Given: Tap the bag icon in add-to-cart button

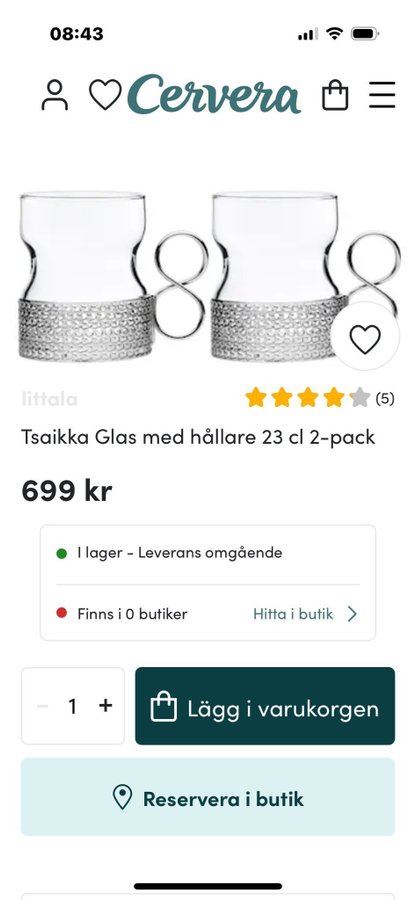Looking at the screenshot, I should (x=164, y=707).
